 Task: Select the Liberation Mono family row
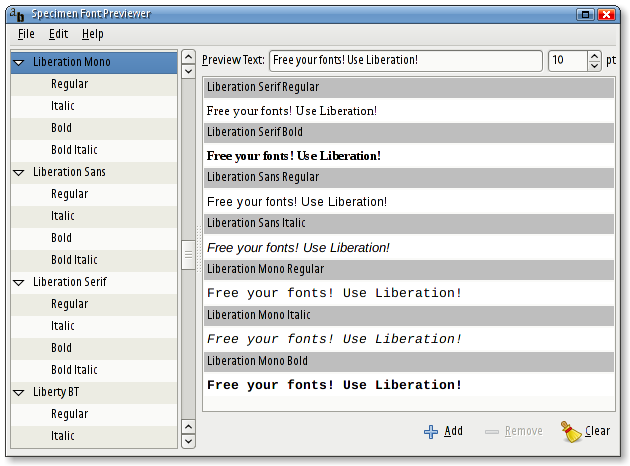coord(94,62)
